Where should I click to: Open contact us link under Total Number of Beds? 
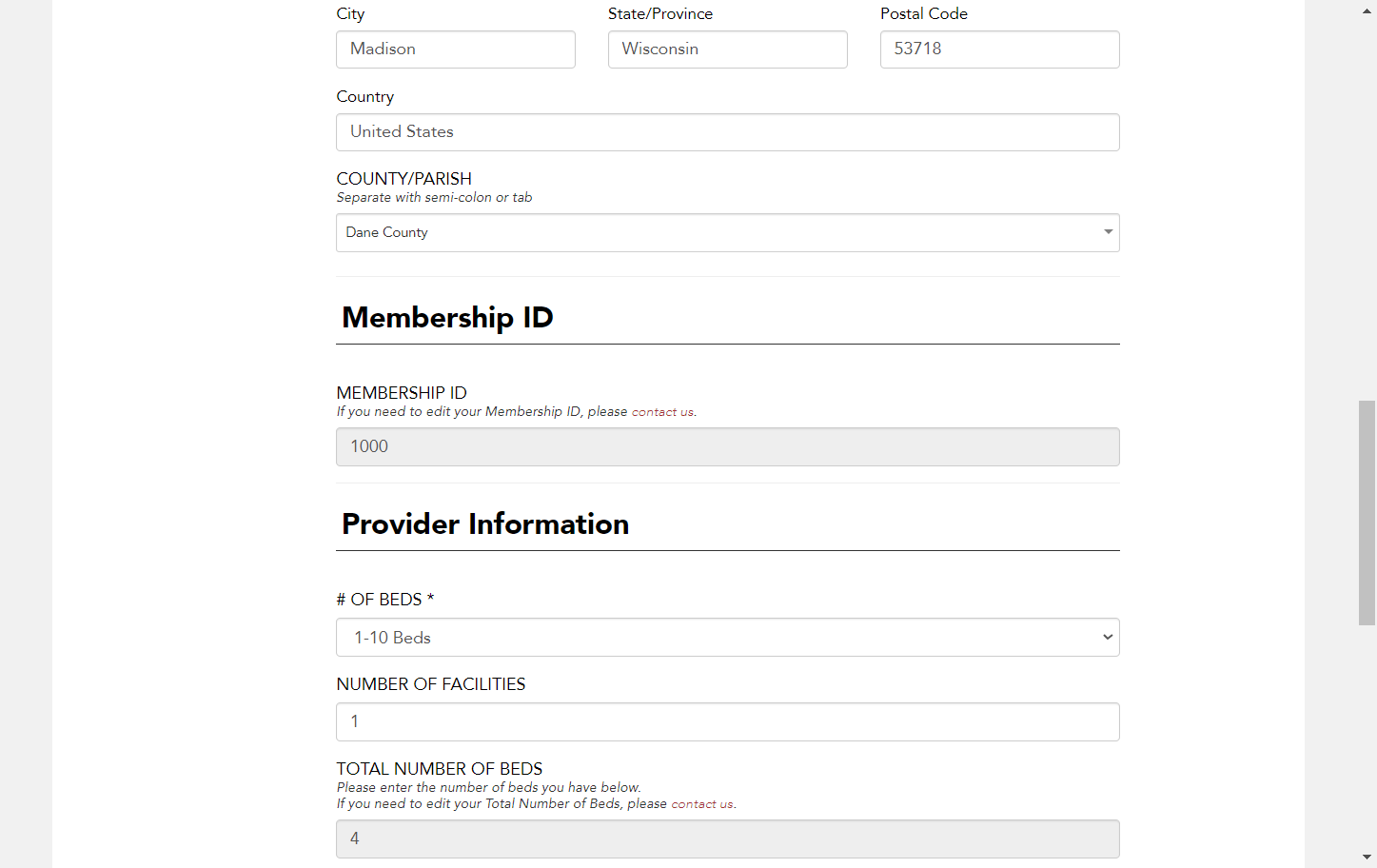702,804
